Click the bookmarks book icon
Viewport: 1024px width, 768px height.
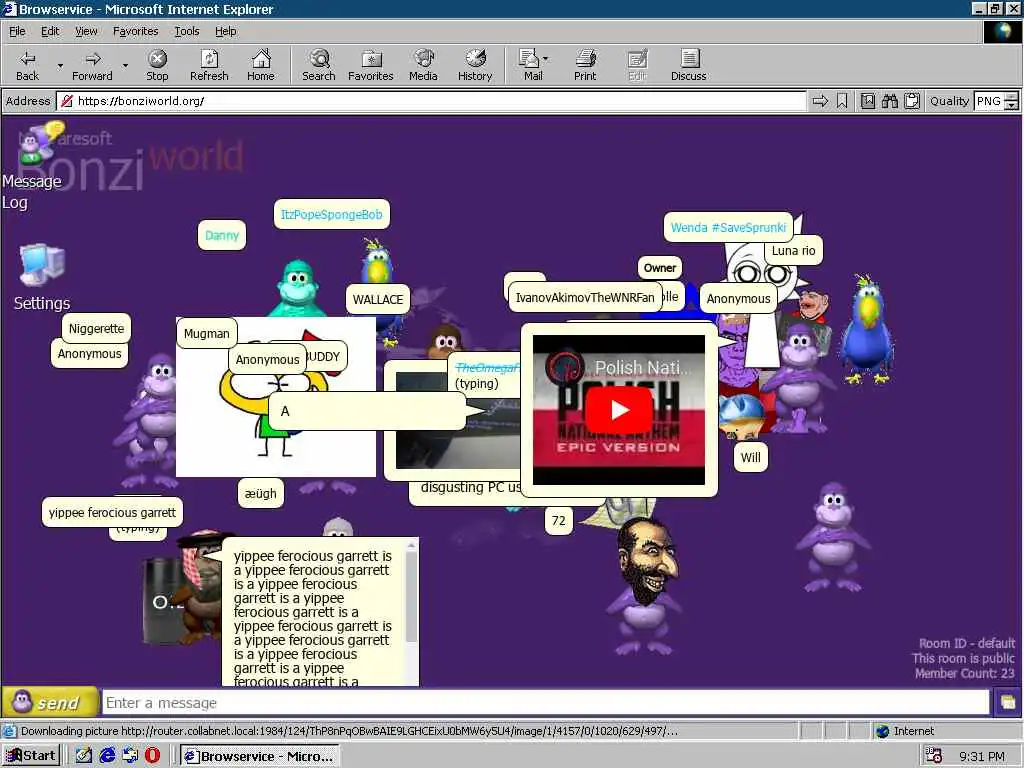867,101
